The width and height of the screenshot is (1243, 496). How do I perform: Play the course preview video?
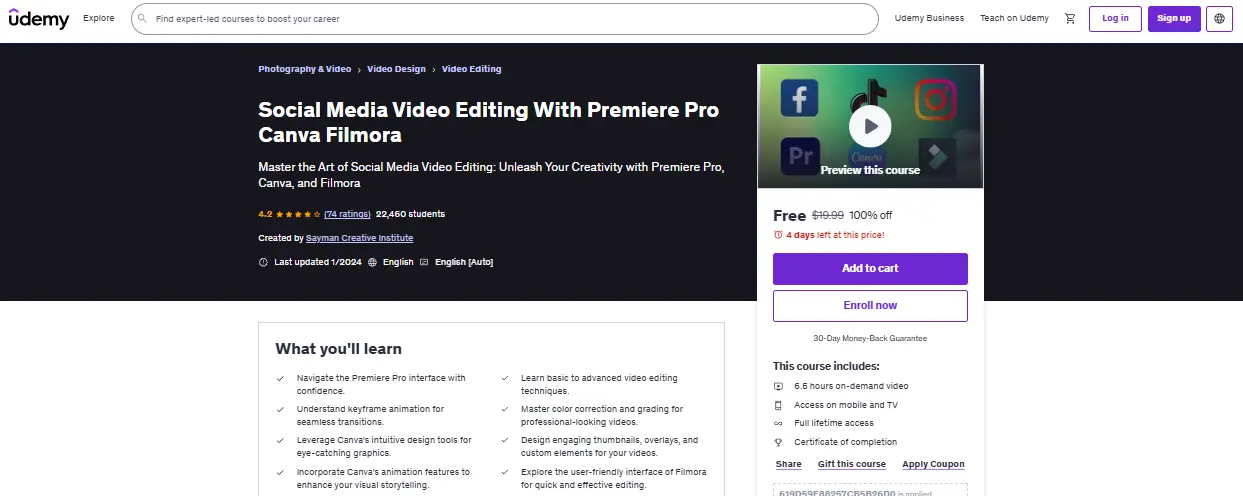coord(870,126)
